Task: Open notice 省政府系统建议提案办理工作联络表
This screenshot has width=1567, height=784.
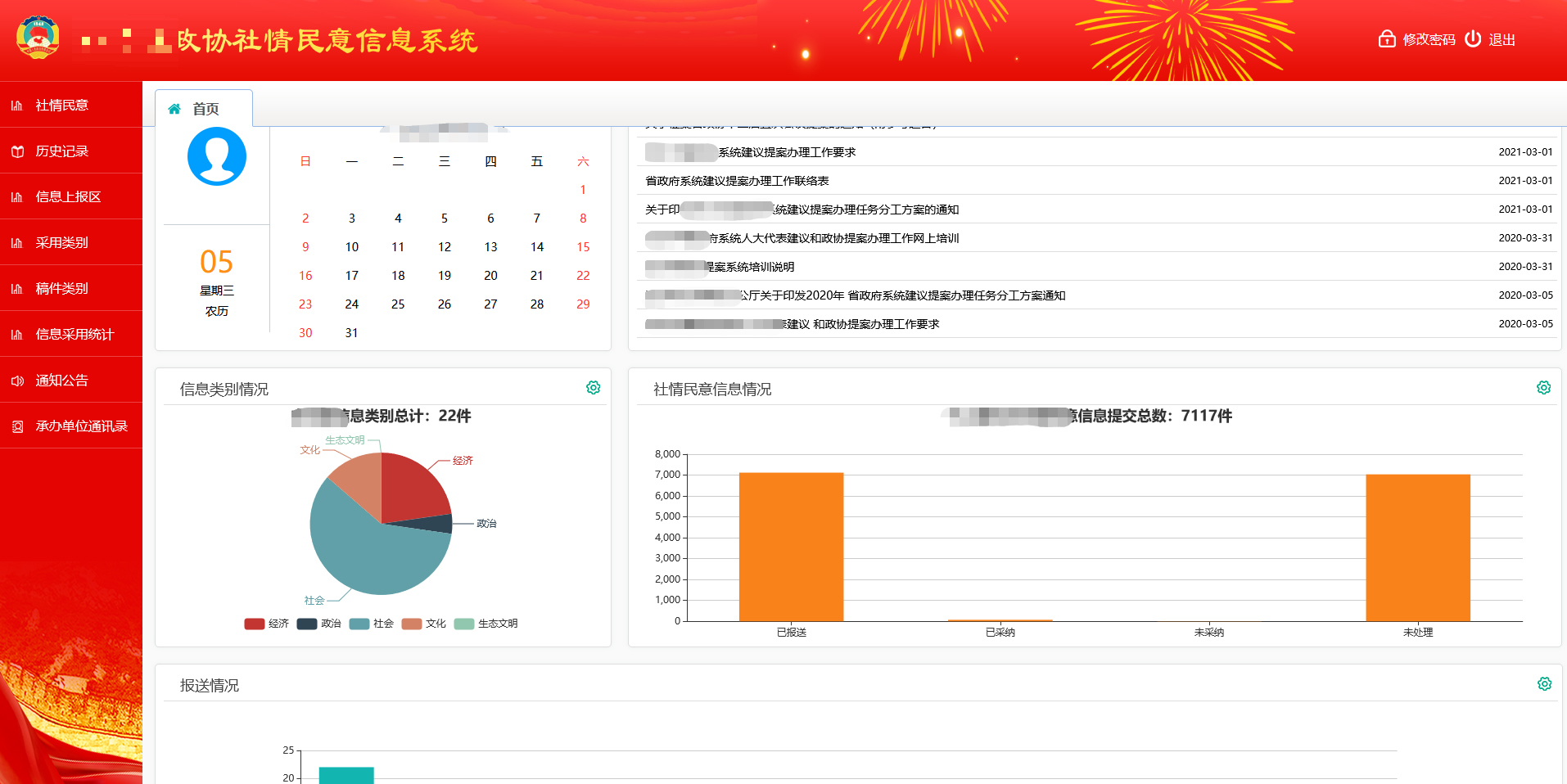Action: coord(737,181)
